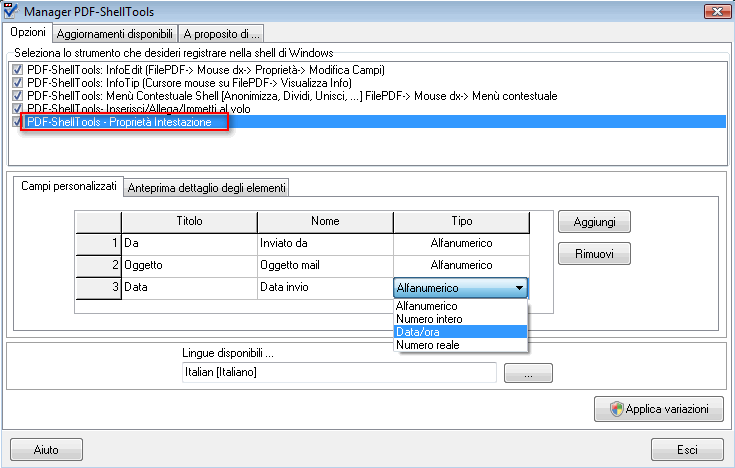Open Anteprima dettaglio degli elementi tab
The width and height of the screenshot is (735, 468).
(x=206, y=188)
